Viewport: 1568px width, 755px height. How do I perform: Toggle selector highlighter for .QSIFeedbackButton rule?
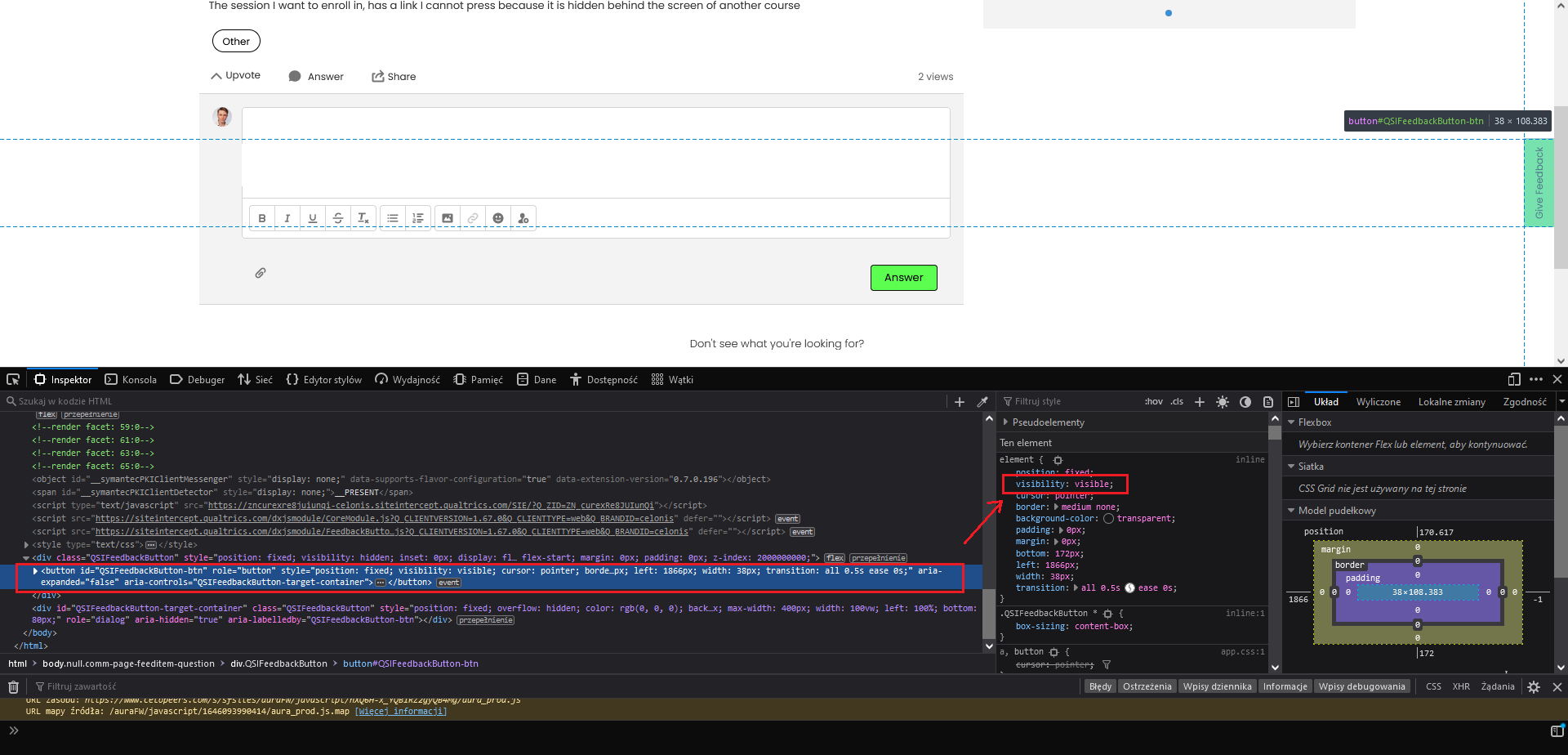[x=1107, y=614]
